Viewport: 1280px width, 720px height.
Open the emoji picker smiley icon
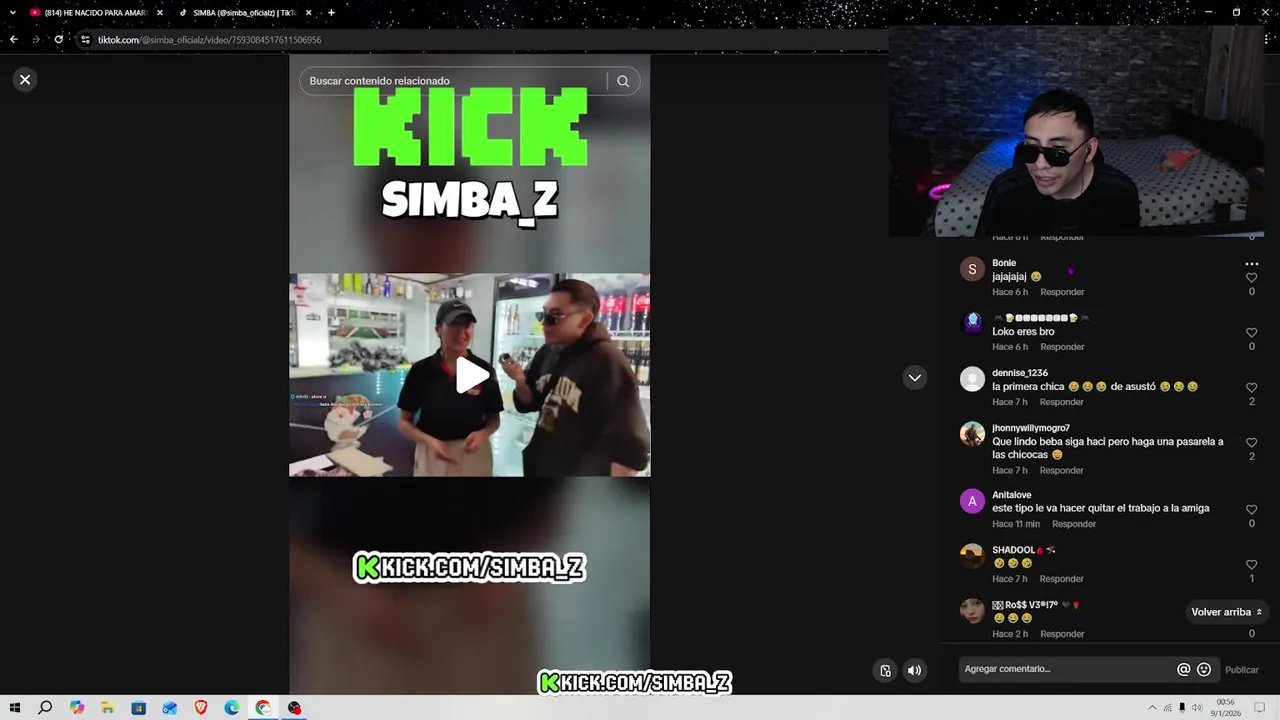click(1204, 670)
